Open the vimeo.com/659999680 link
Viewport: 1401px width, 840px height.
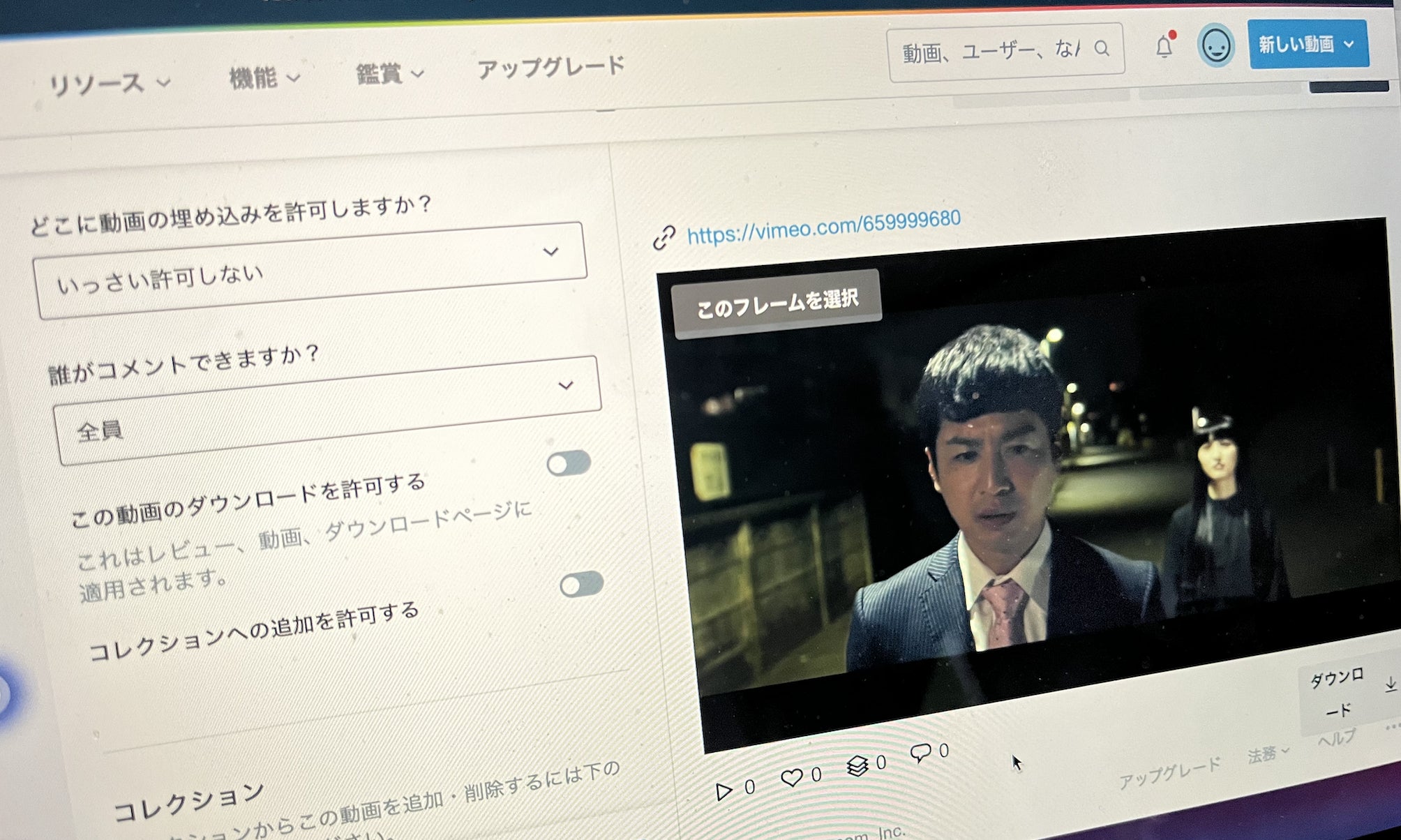pyautogui.click(x=823, y=226)
